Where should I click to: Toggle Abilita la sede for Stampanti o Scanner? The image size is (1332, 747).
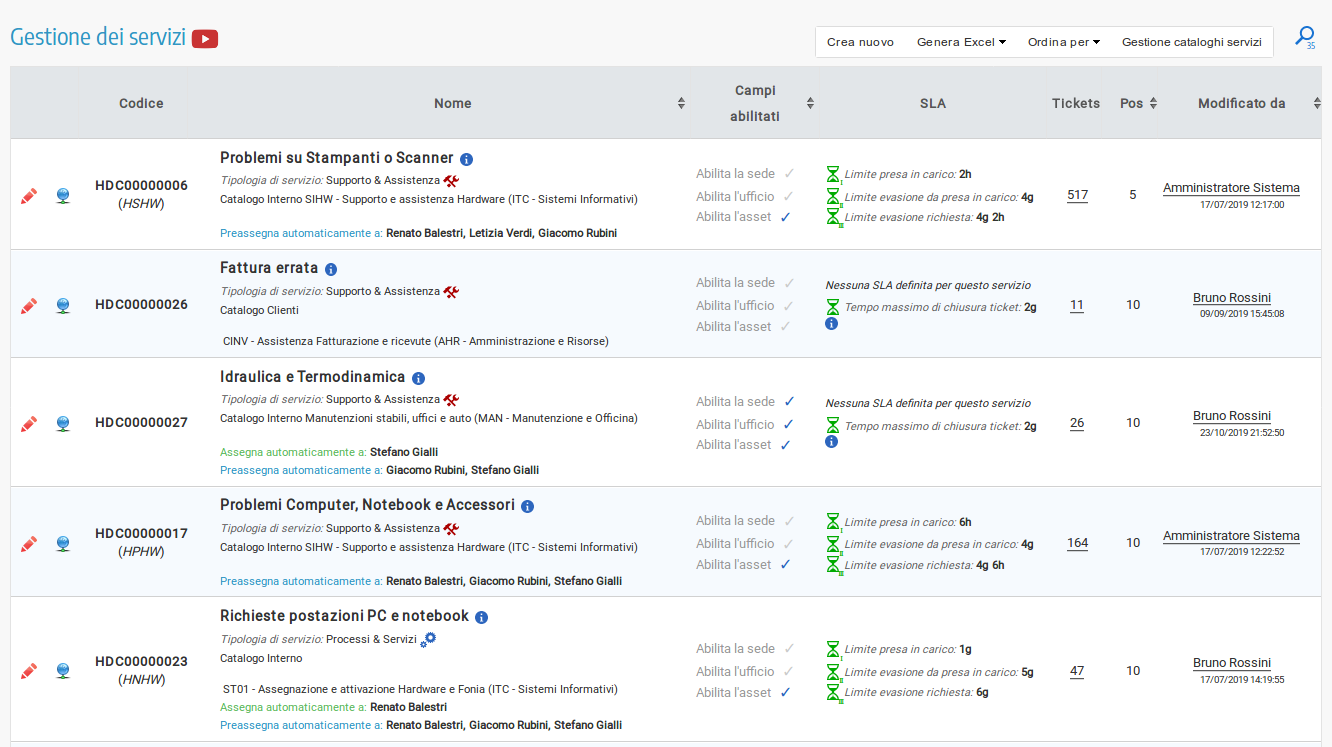coord(789,174)
